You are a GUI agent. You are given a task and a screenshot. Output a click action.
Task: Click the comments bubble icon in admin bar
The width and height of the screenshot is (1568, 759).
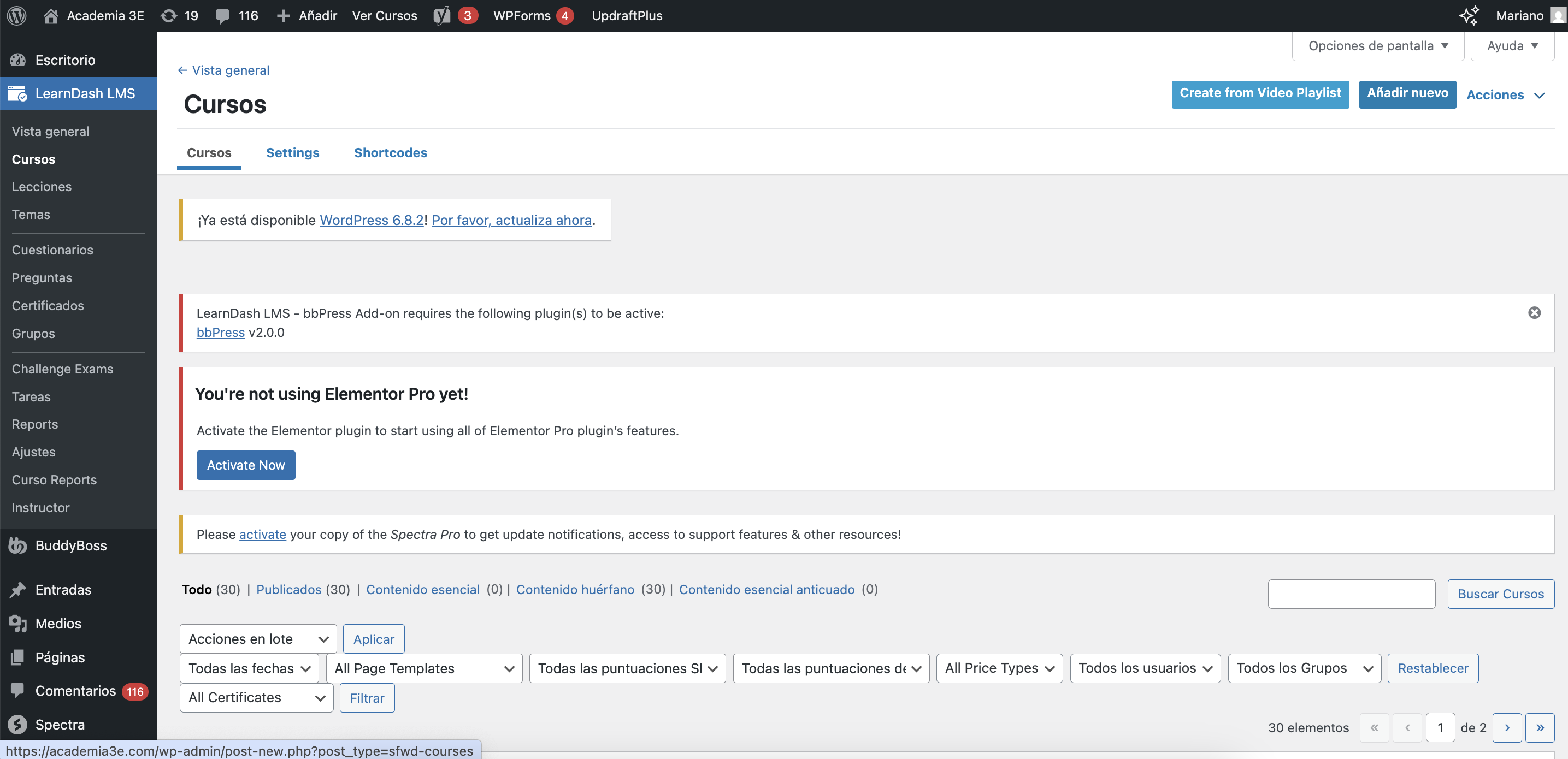[222, 15]
